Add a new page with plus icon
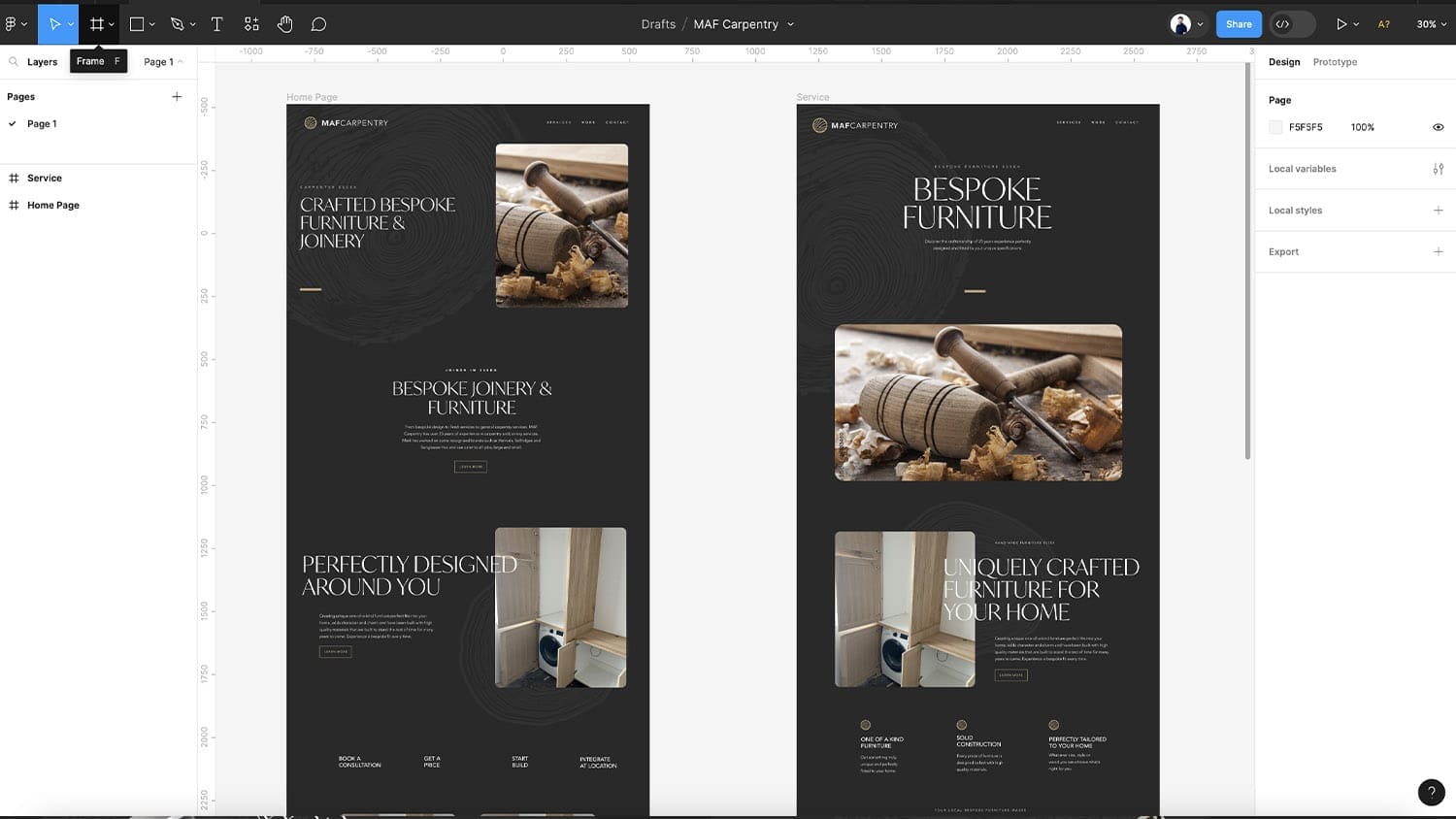The width and height of the screenshot is (1456, 819). point(177,97)
